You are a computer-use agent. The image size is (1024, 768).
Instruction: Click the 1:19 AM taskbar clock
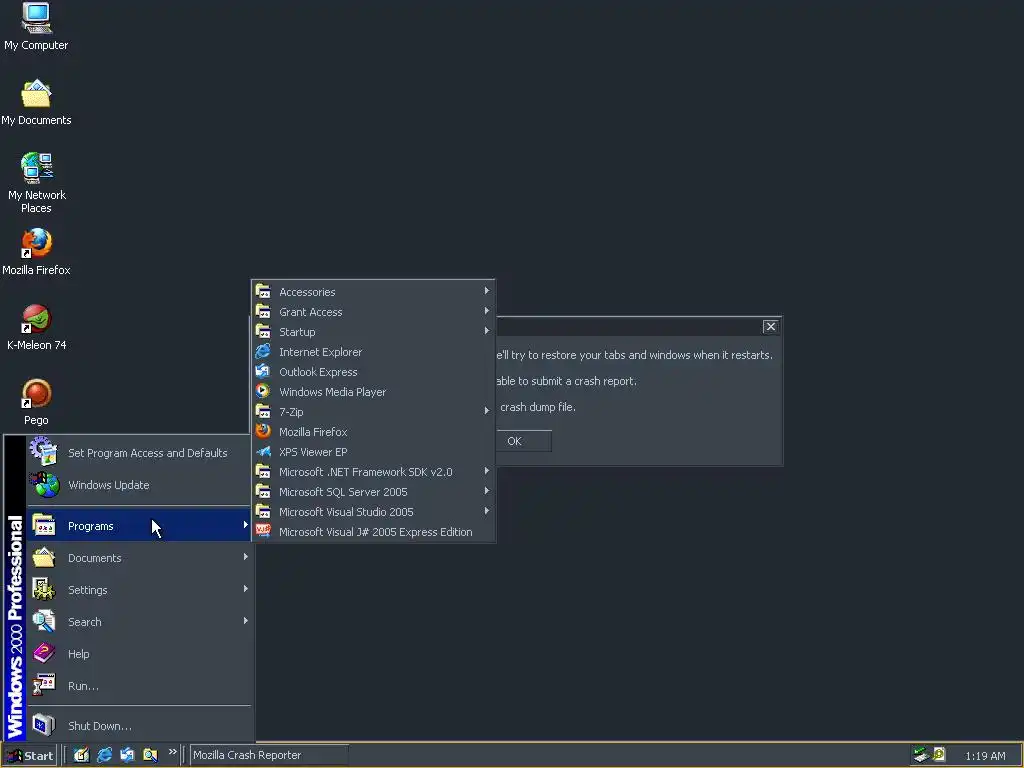pos(985,756)
